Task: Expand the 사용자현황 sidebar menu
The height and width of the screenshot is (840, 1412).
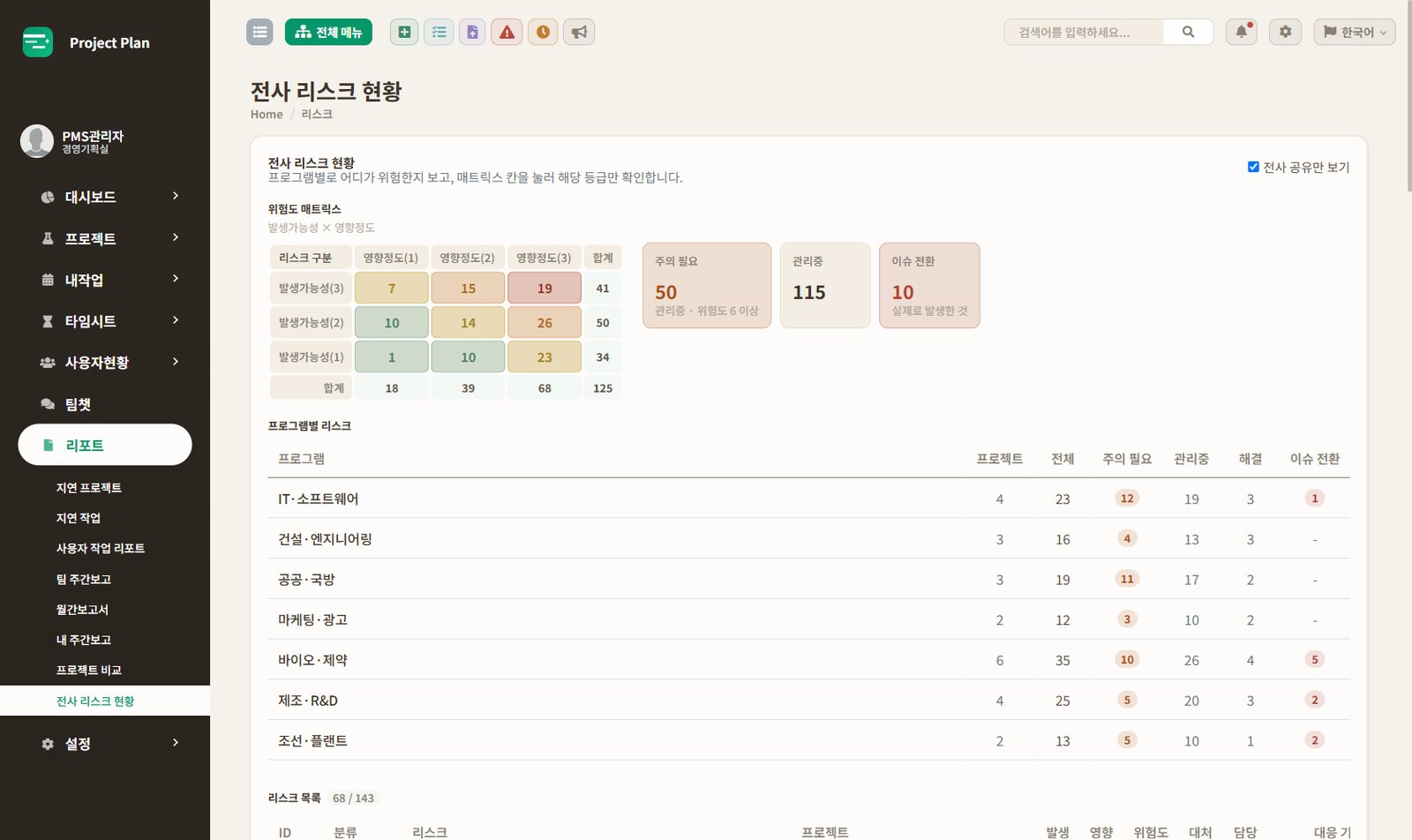Action: (x=105, y=363)
